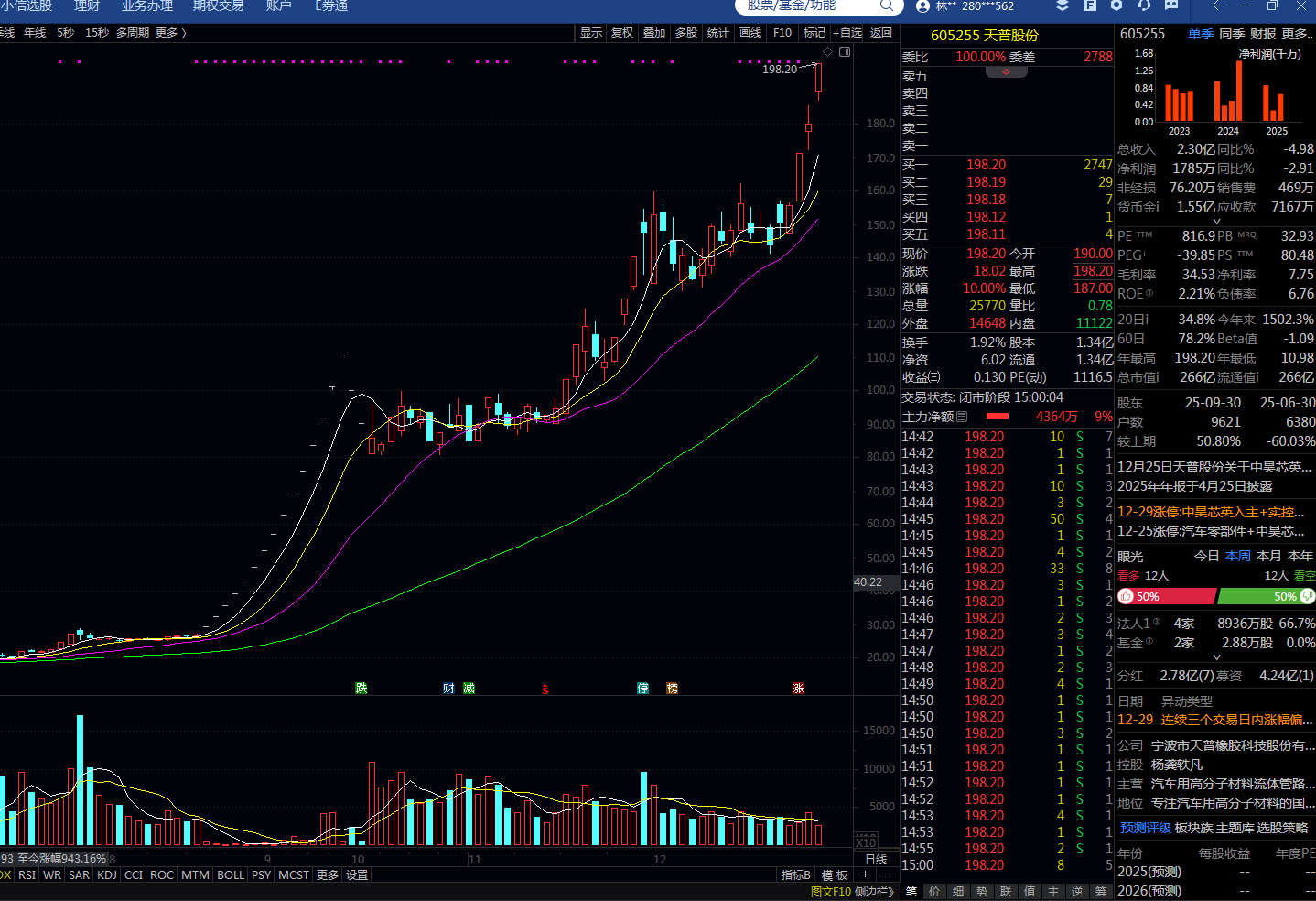The image size is (1316, 901).
Task: Click the diamond marker icon above the chart
Action: coord(828,52)
